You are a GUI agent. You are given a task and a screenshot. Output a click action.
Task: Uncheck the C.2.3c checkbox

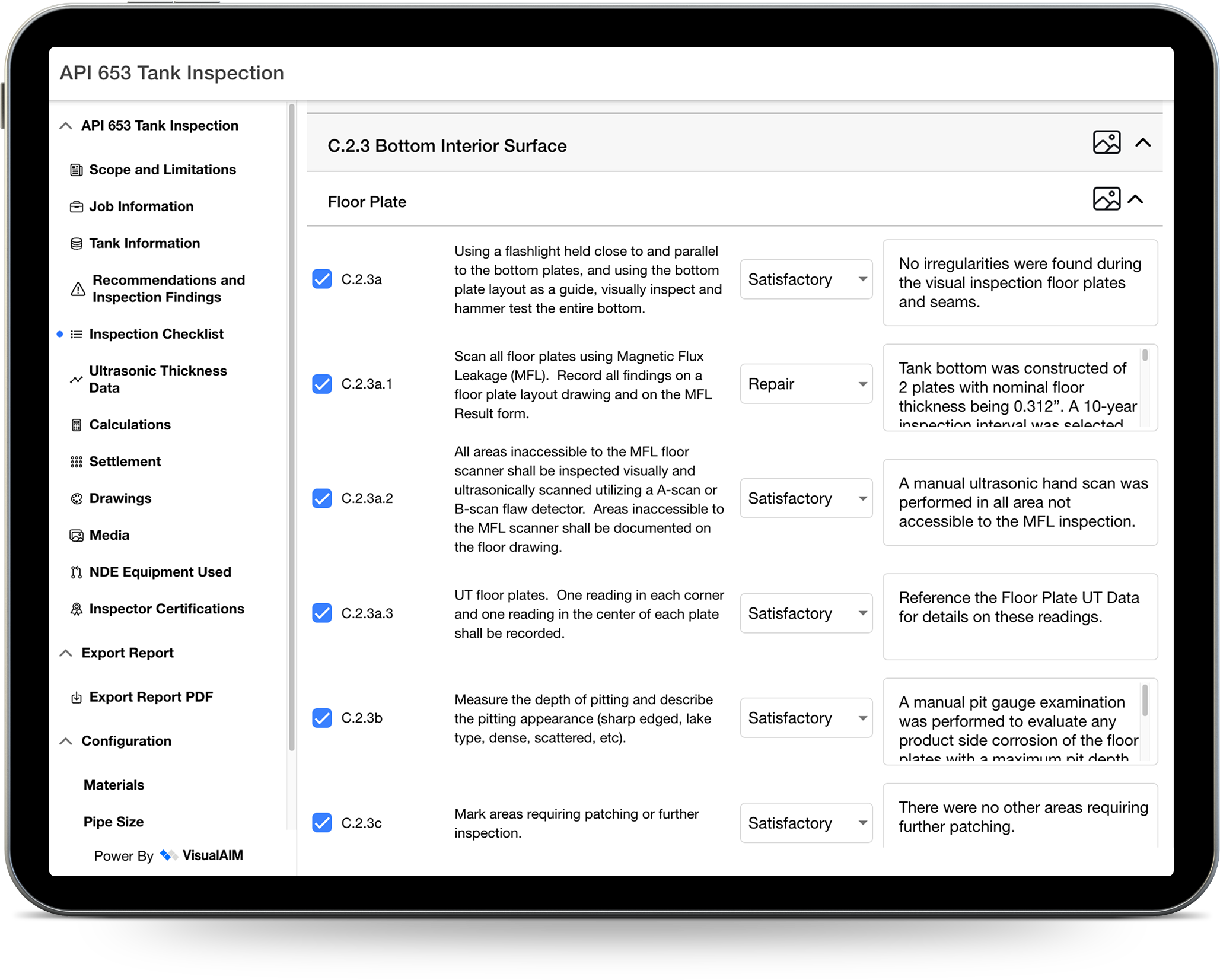pos(322,823)
